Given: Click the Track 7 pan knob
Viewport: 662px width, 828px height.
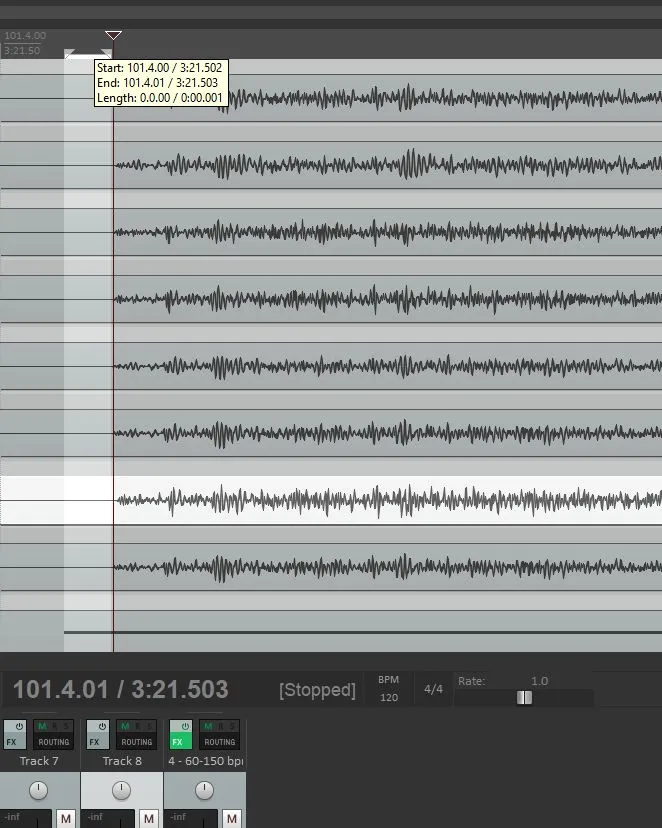Looking at the screenshot, I should point(38,790).
